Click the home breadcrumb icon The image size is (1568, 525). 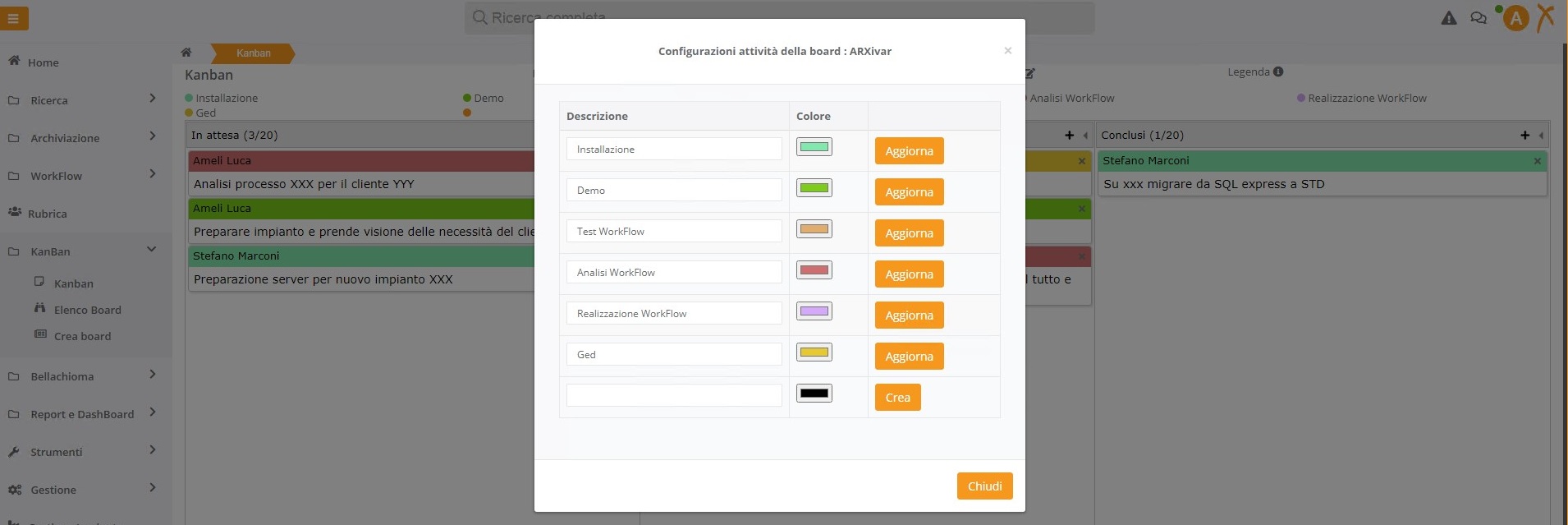[x=186, y=53]
